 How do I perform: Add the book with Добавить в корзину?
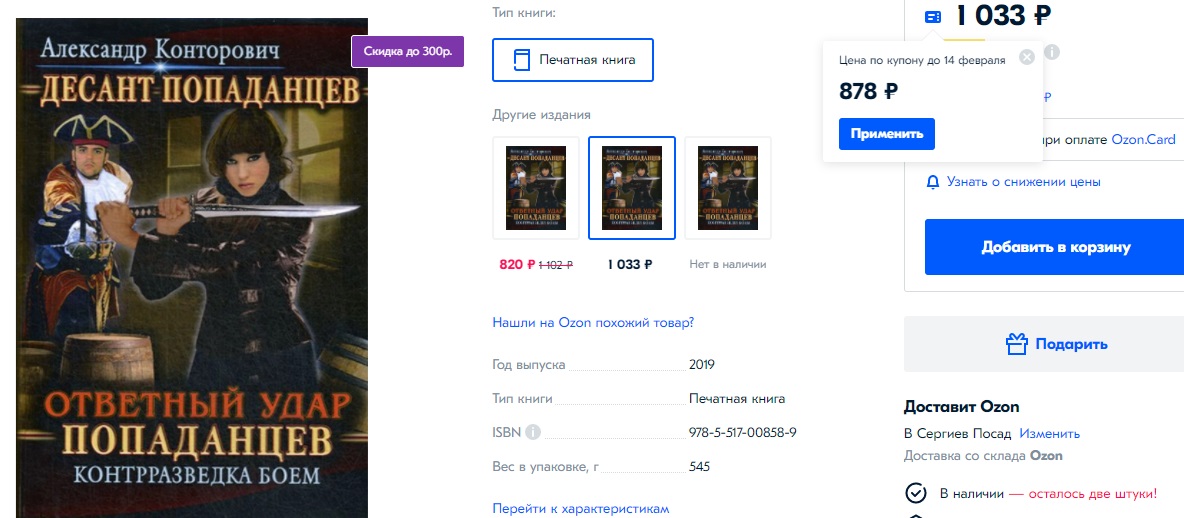(x=1056, y=247)
